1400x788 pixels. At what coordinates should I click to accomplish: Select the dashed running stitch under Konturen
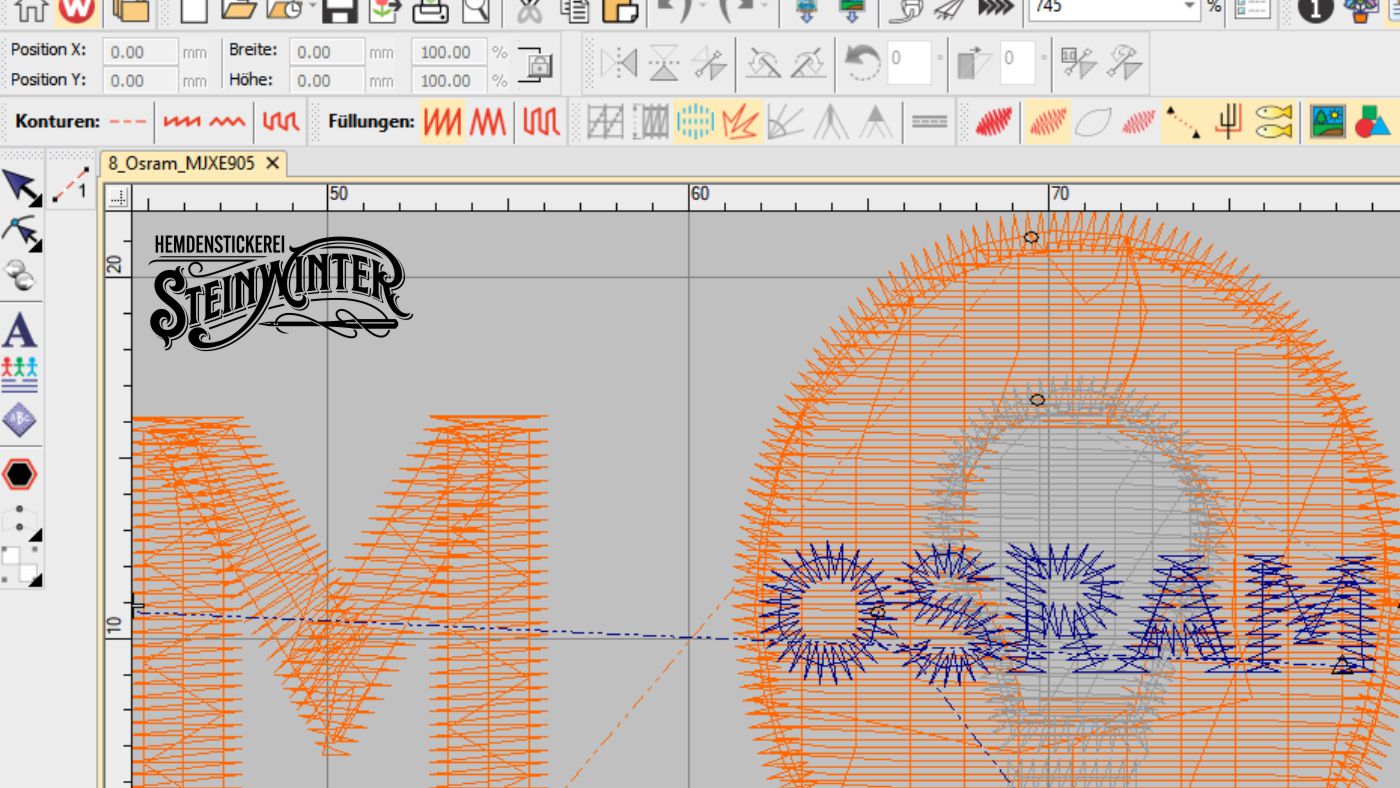pyautogui.click(x=127, y=122)
